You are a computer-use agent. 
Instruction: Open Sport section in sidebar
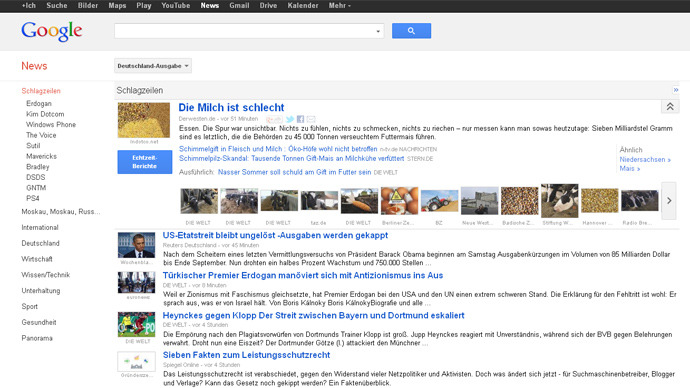29,307
